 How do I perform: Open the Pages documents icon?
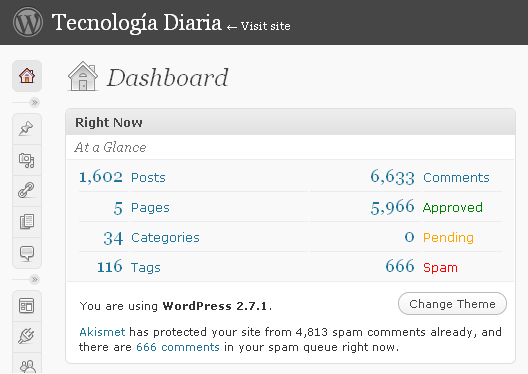[x=27, y=222]
